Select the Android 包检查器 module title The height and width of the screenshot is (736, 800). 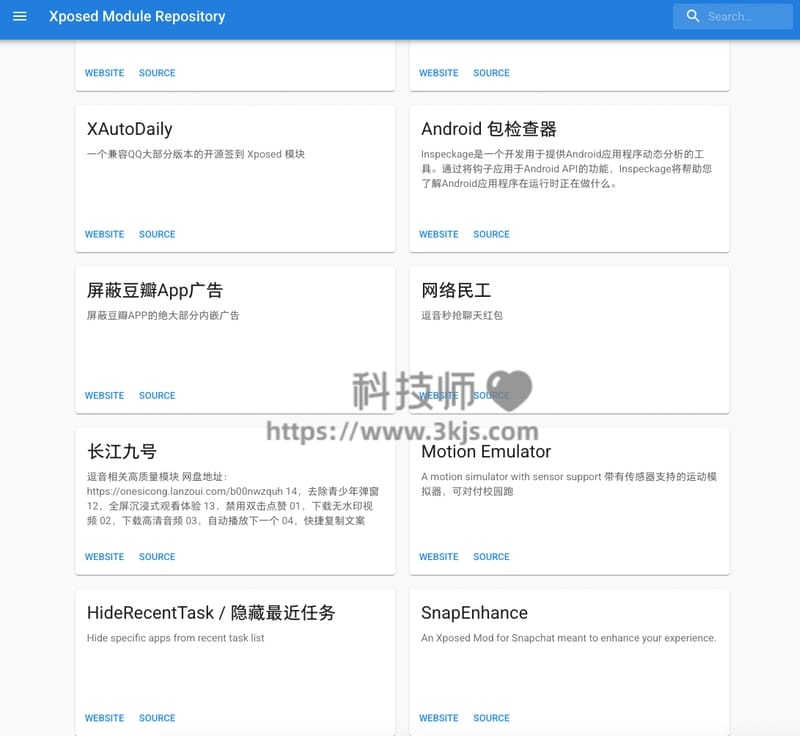[x=489, y=129]
